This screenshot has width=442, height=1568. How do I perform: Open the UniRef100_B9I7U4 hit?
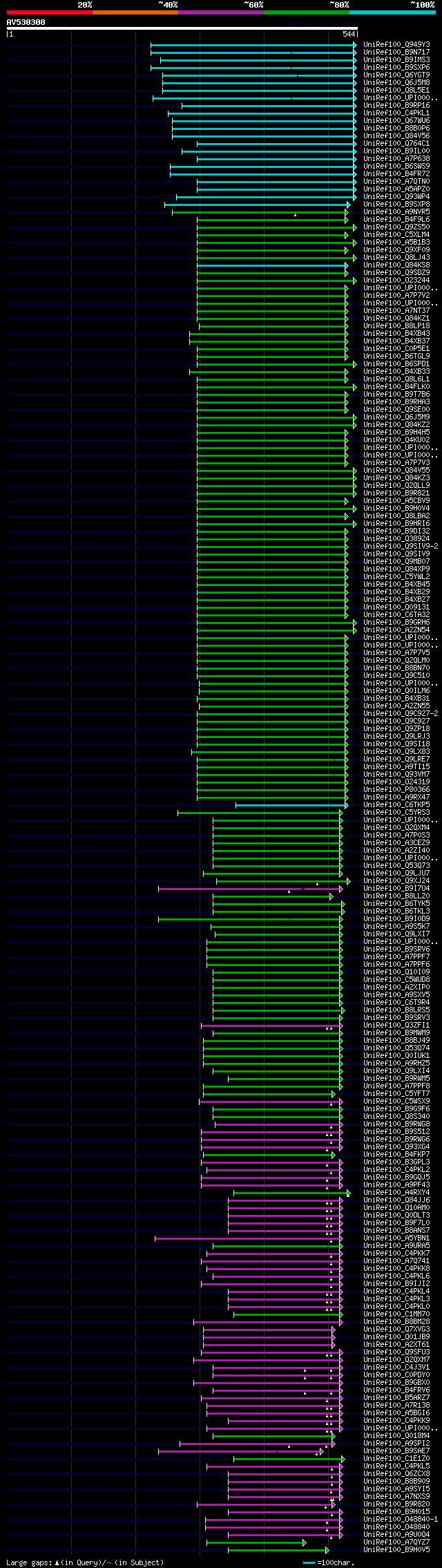coord(396,888)
